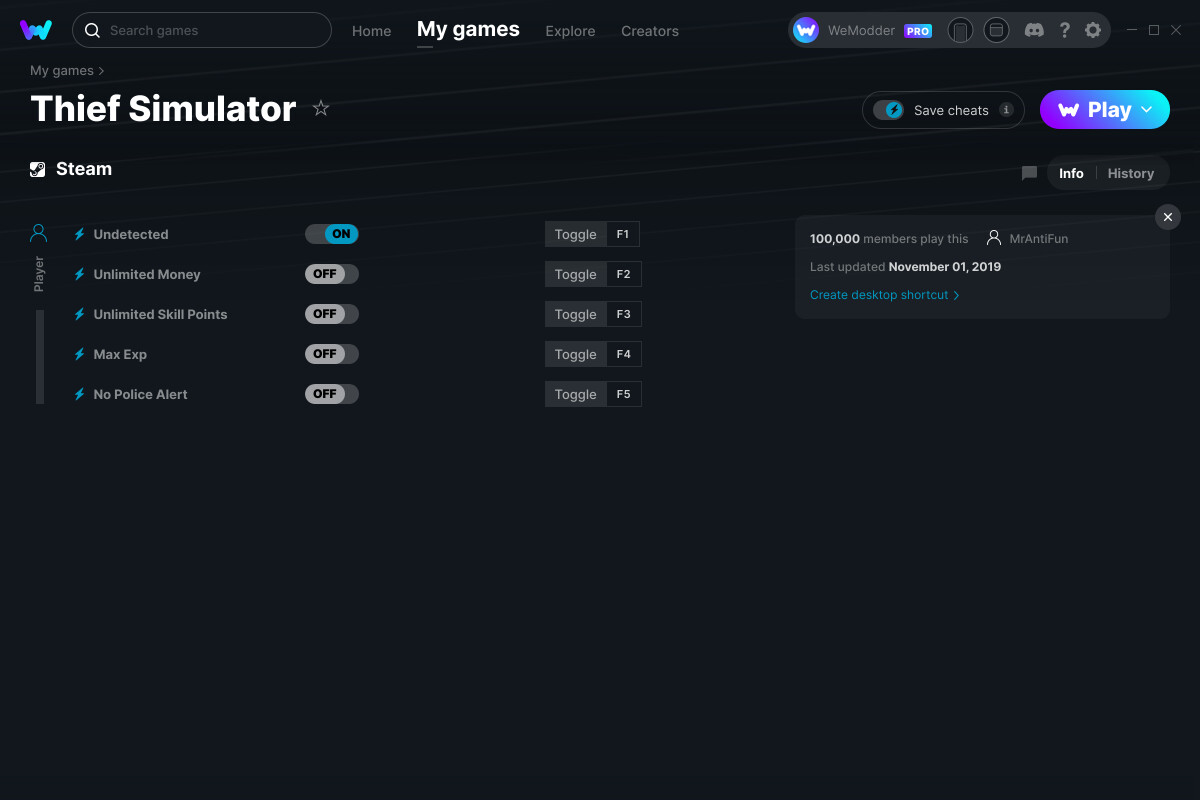This screenshot has height=800, width=1200.
Task: Click the lightning icon beside No Police Alert
Action: tap(80, 394)
